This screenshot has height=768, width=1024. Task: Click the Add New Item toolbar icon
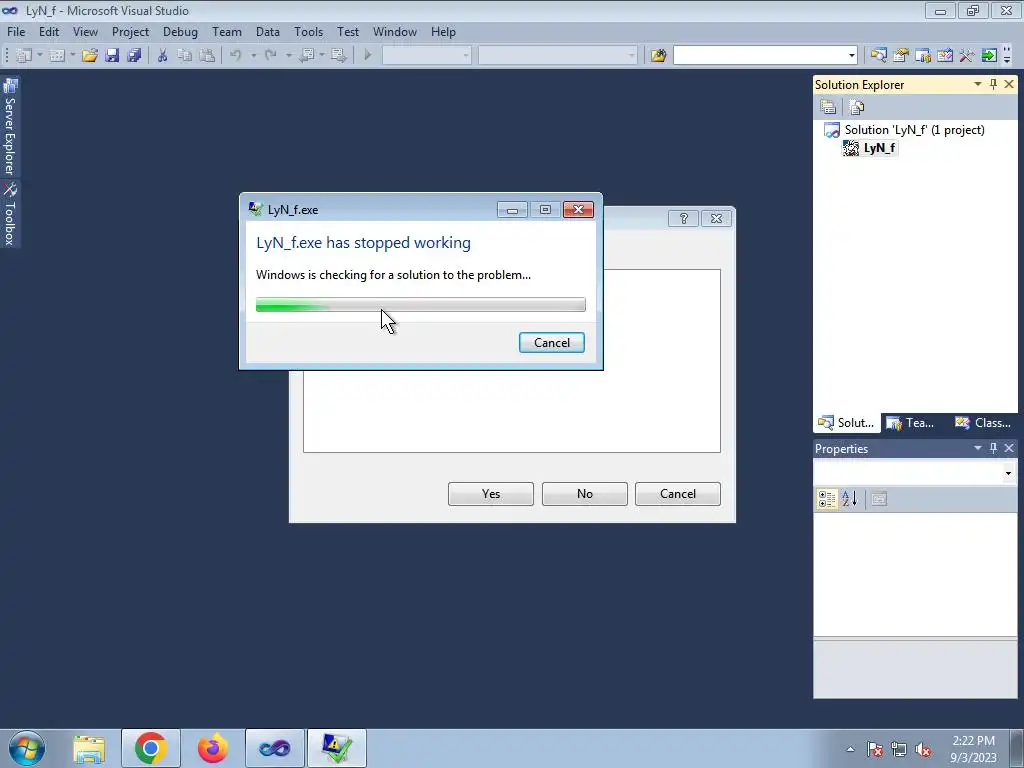57,56
